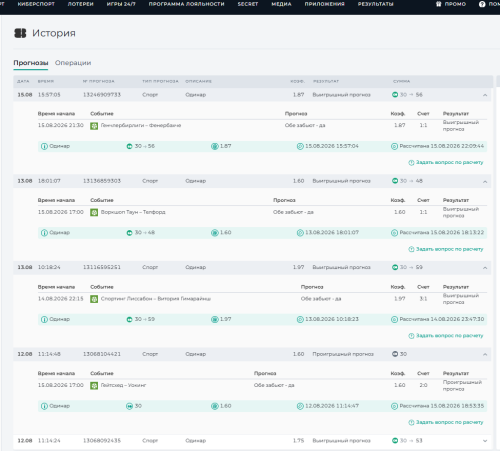Viewport: 500px width, 451px height.
Task: Click the coin icon next to 30 → 56 summary
Action: coord(395,95)
